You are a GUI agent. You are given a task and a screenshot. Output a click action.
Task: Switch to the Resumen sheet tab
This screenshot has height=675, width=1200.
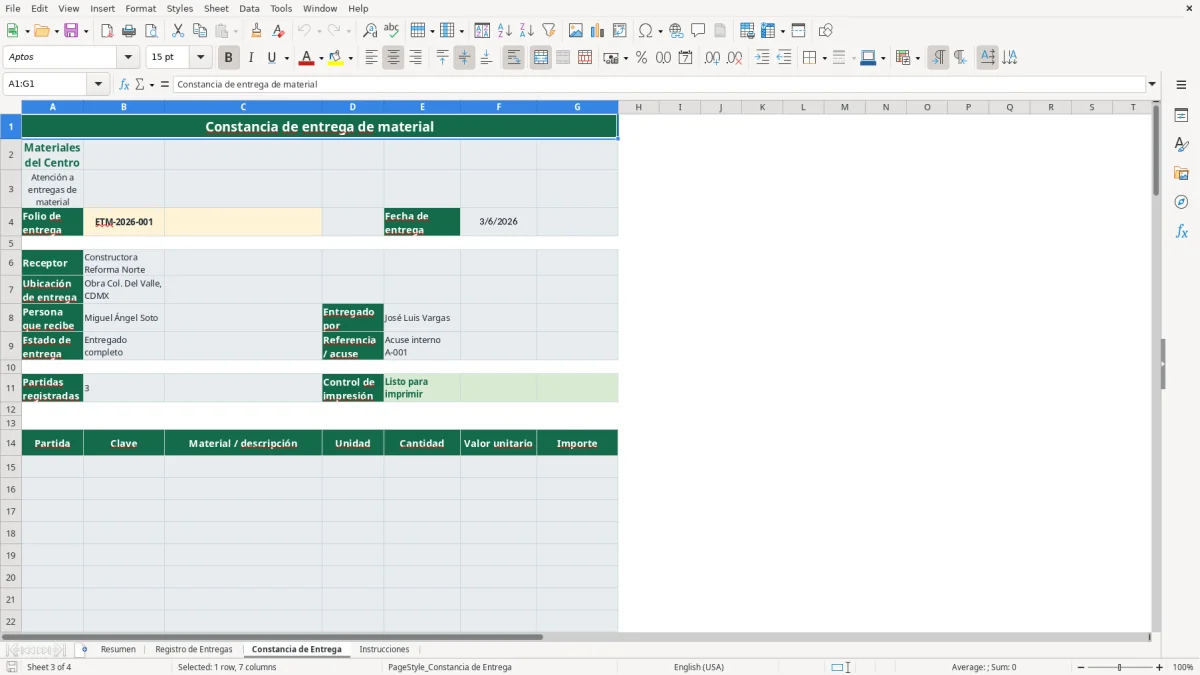point(118,650)
